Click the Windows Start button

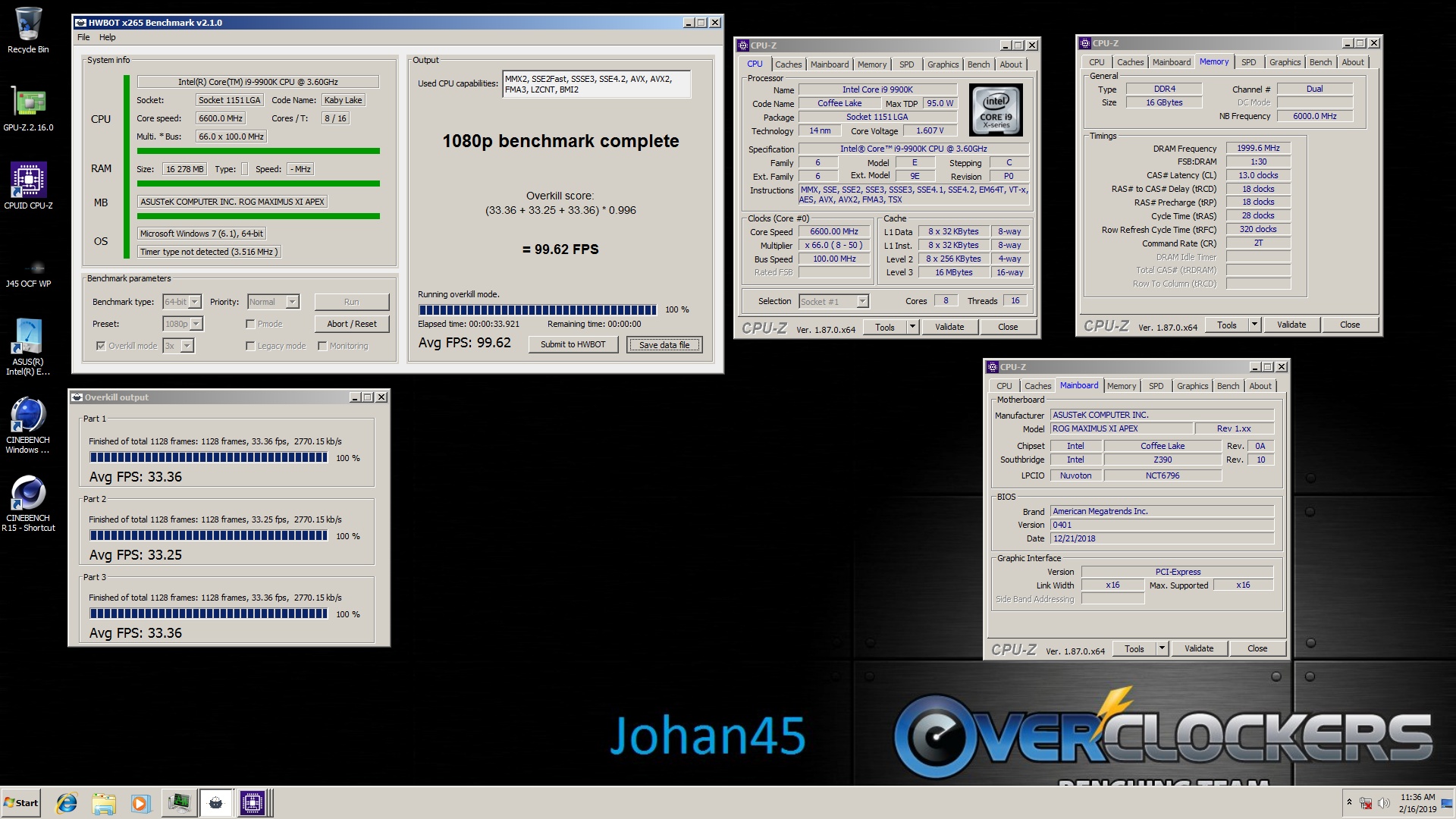tap(21, 803)
